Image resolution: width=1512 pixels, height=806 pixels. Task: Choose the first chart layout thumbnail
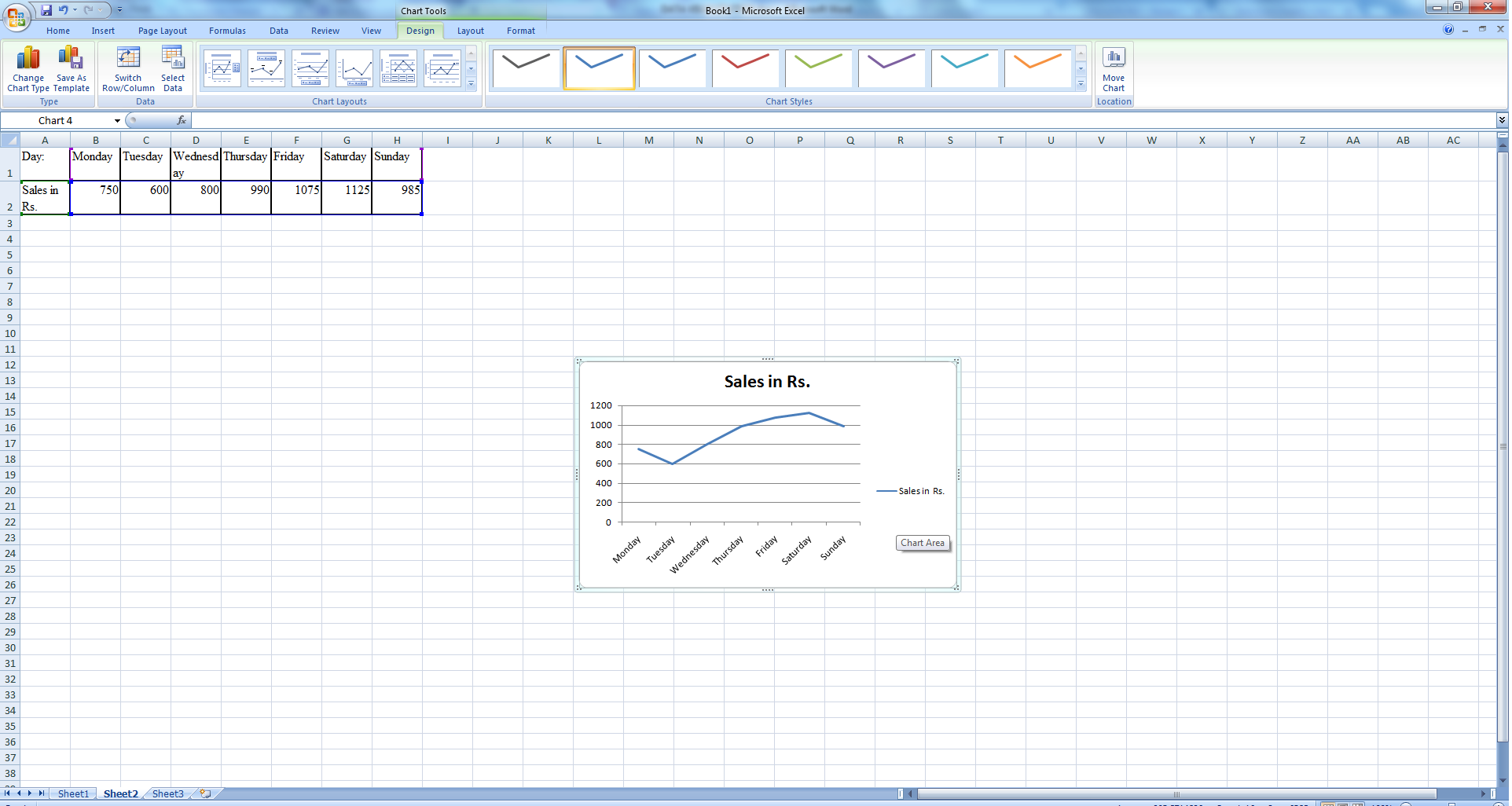[222, 69]
